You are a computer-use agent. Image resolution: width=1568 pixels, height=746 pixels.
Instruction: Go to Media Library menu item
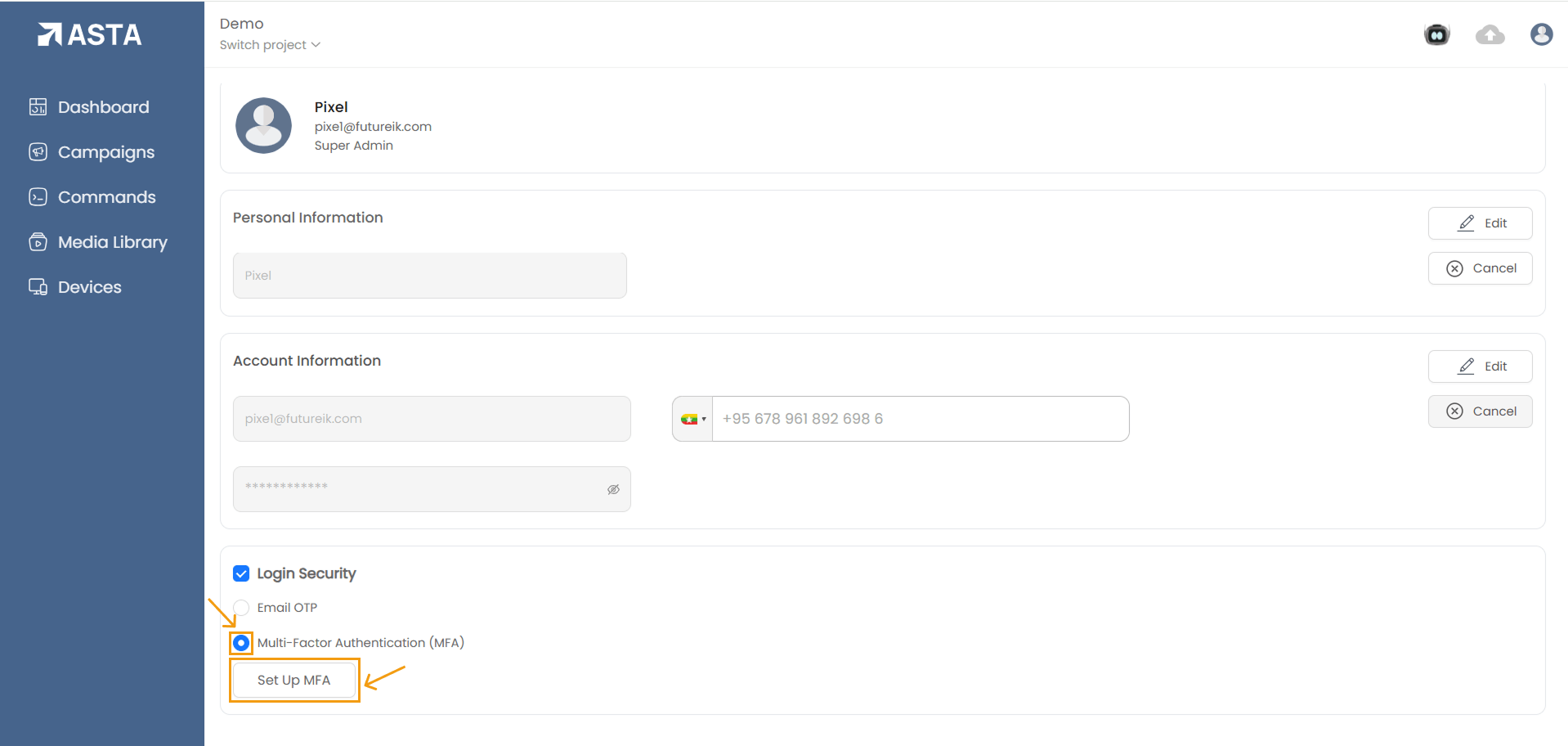pos(112,242)
